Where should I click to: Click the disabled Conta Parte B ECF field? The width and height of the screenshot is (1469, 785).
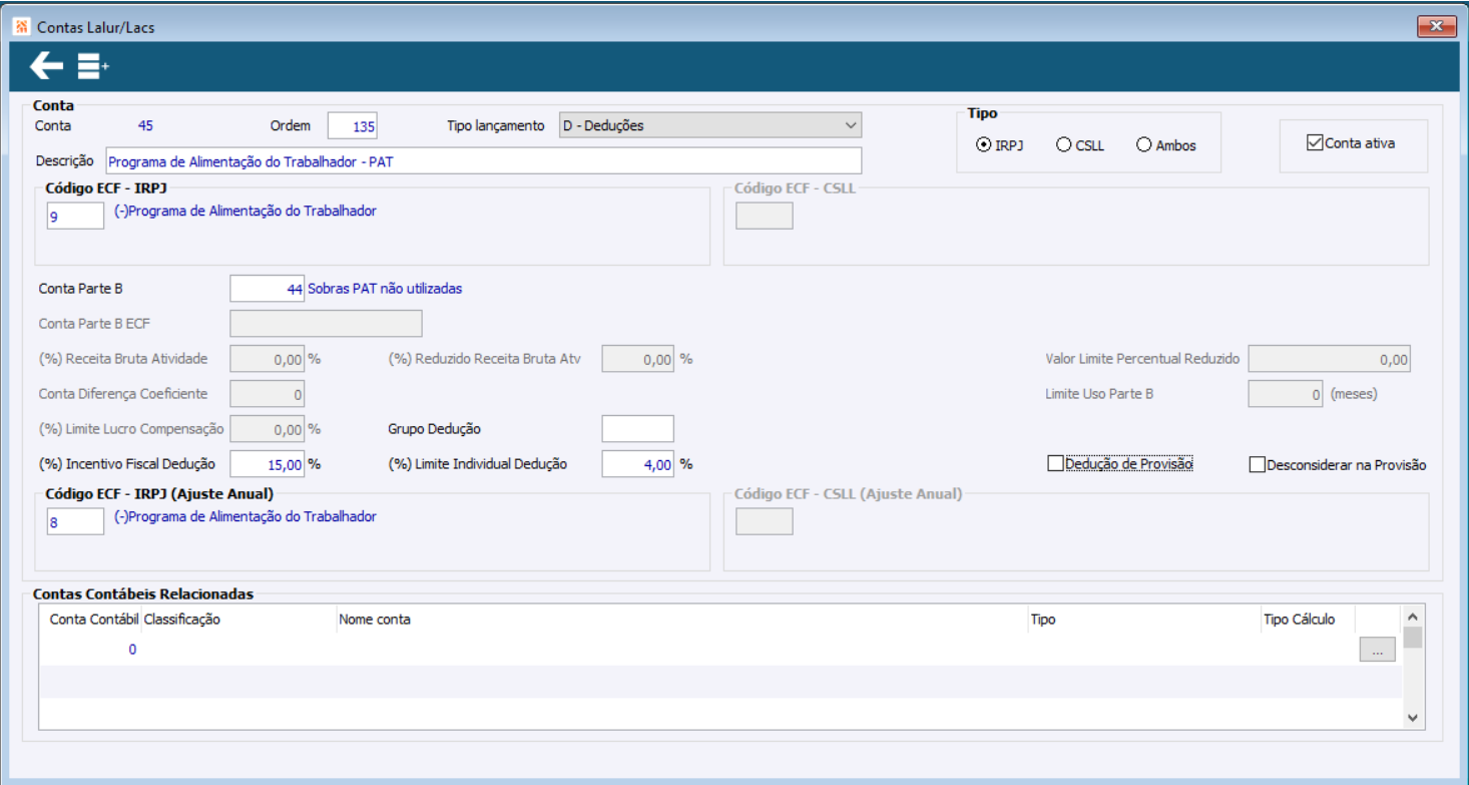(326, 324)
